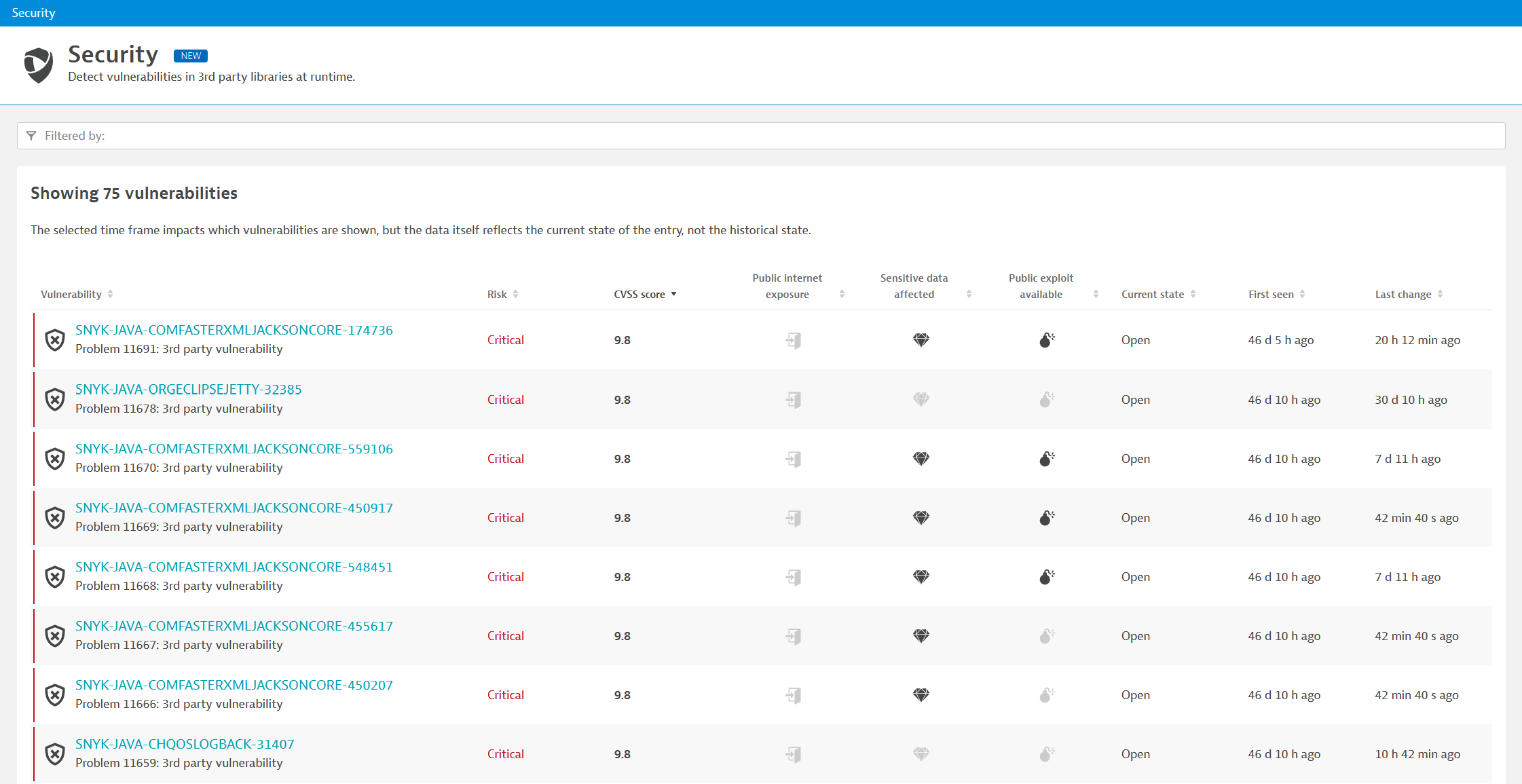Click the Filtered by input field
This screenshot has width=1522, height=784.
pyautogui.click(x=272, y=136)
